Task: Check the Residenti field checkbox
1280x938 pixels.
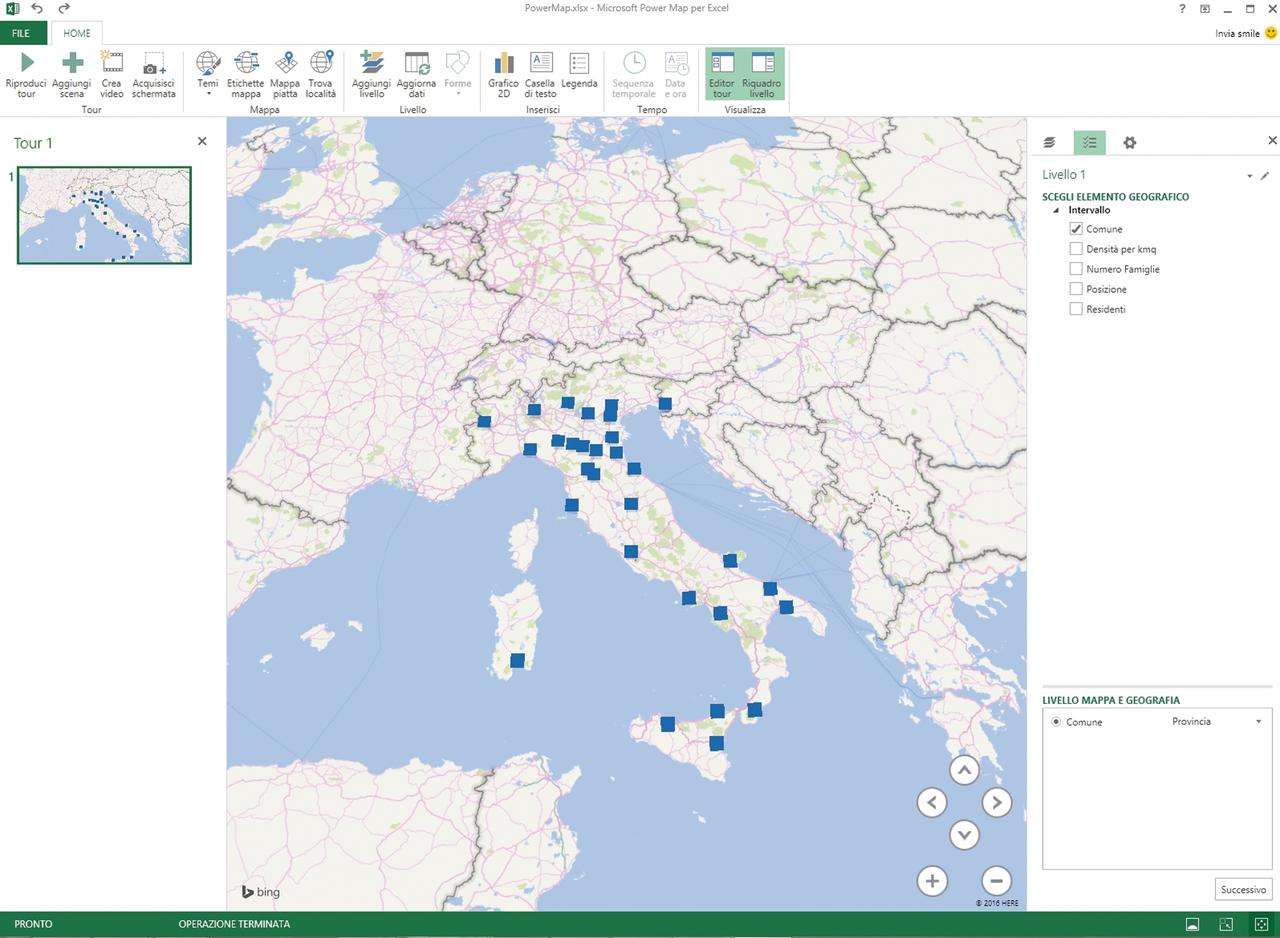Action: [x=1076, y=309]
